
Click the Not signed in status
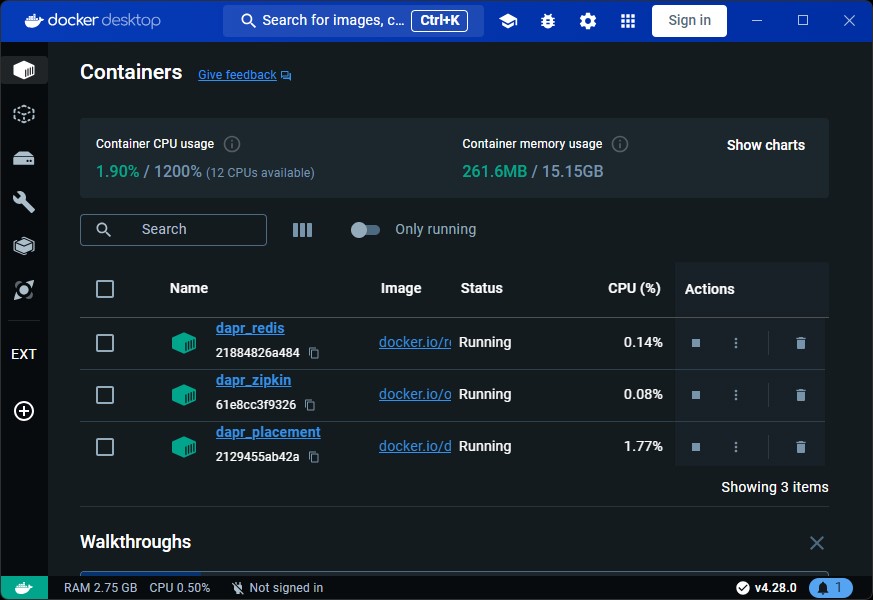277,588
